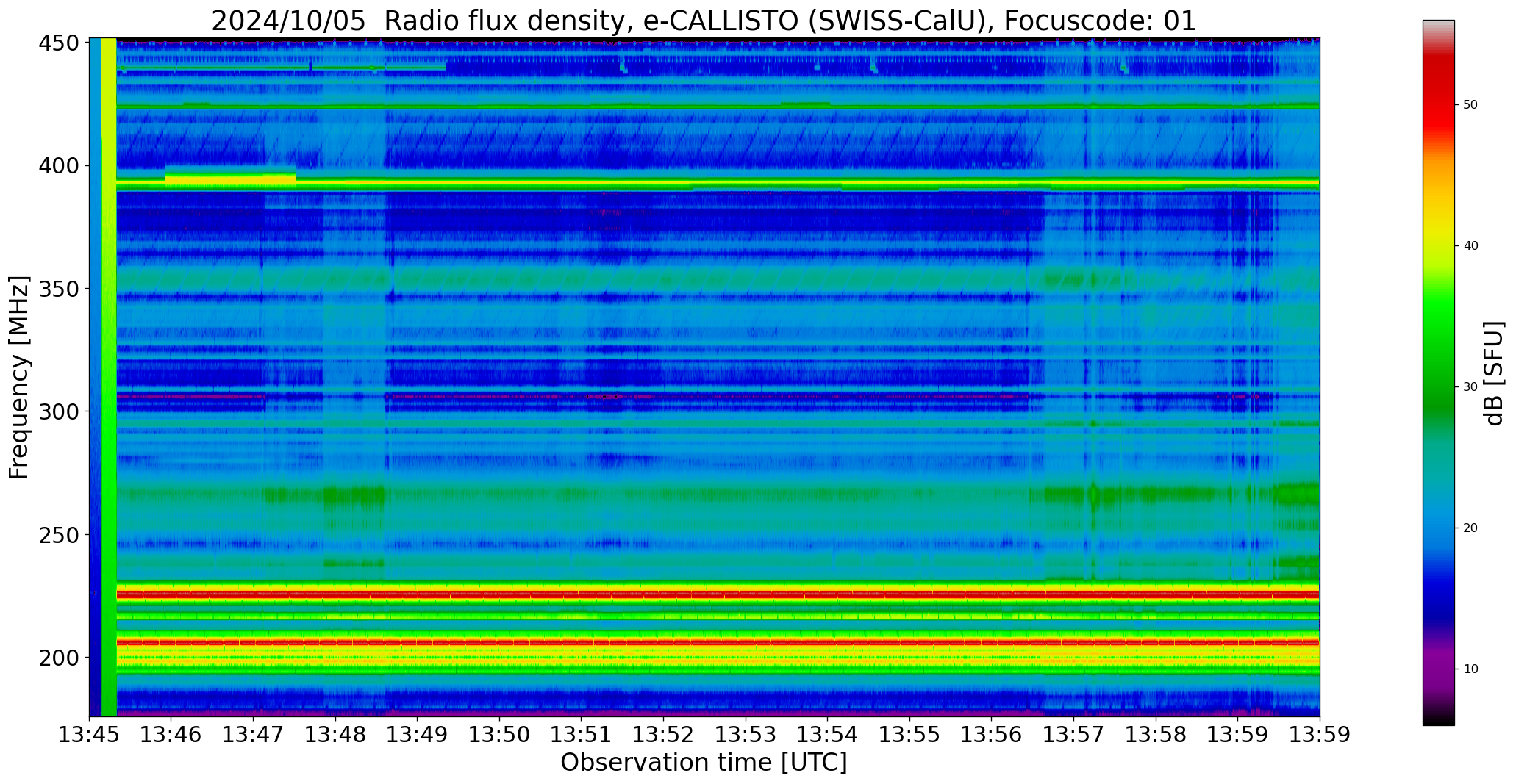1516x784 pixels.
Task: Click the 13:55 time tick label
Action: [909, 735]
